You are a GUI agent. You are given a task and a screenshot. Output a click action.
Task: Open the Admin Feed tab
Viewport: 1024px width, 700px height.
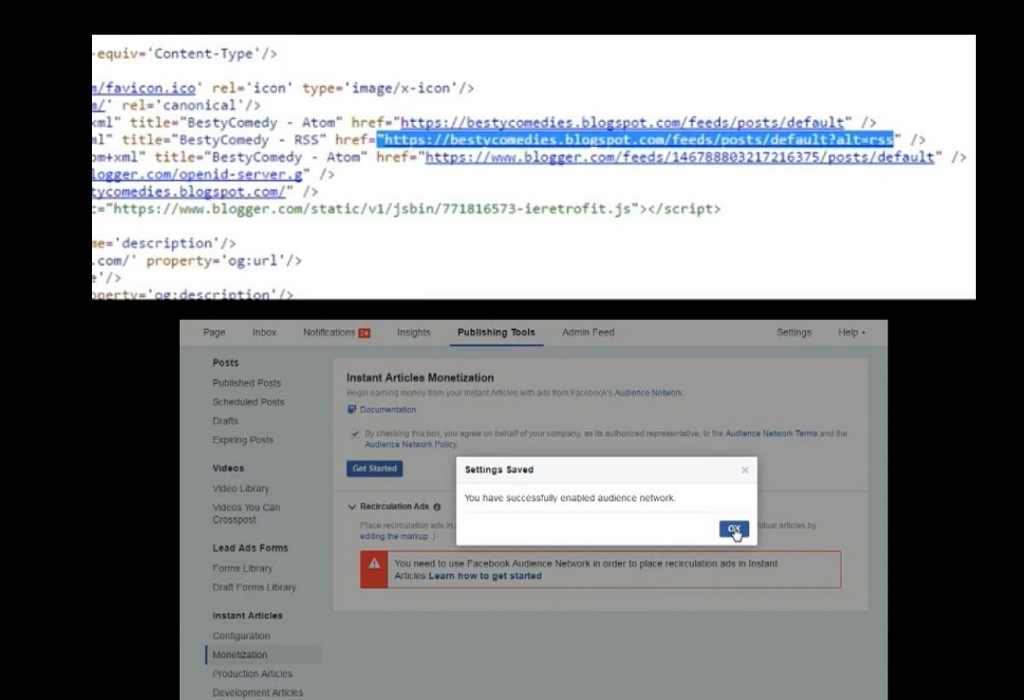point(588,332)
